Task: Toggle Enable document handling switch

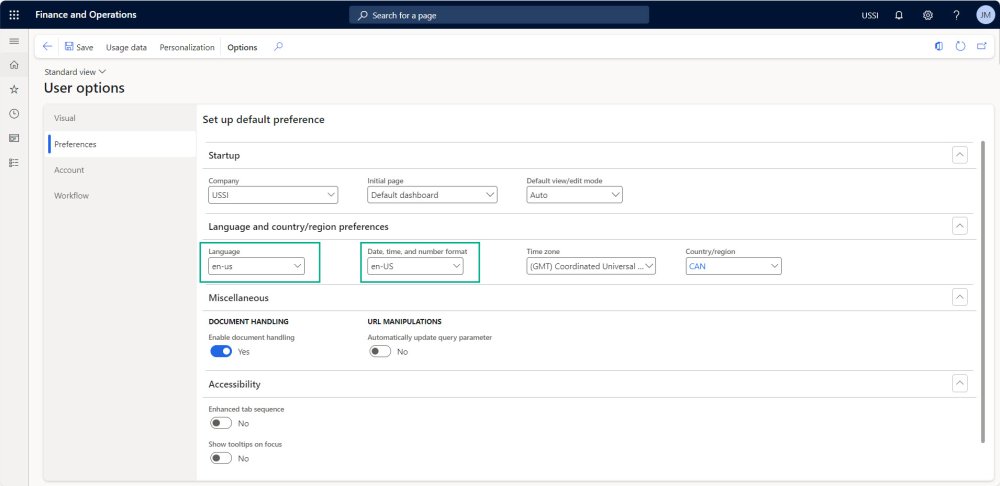Action: click(221, 352)
